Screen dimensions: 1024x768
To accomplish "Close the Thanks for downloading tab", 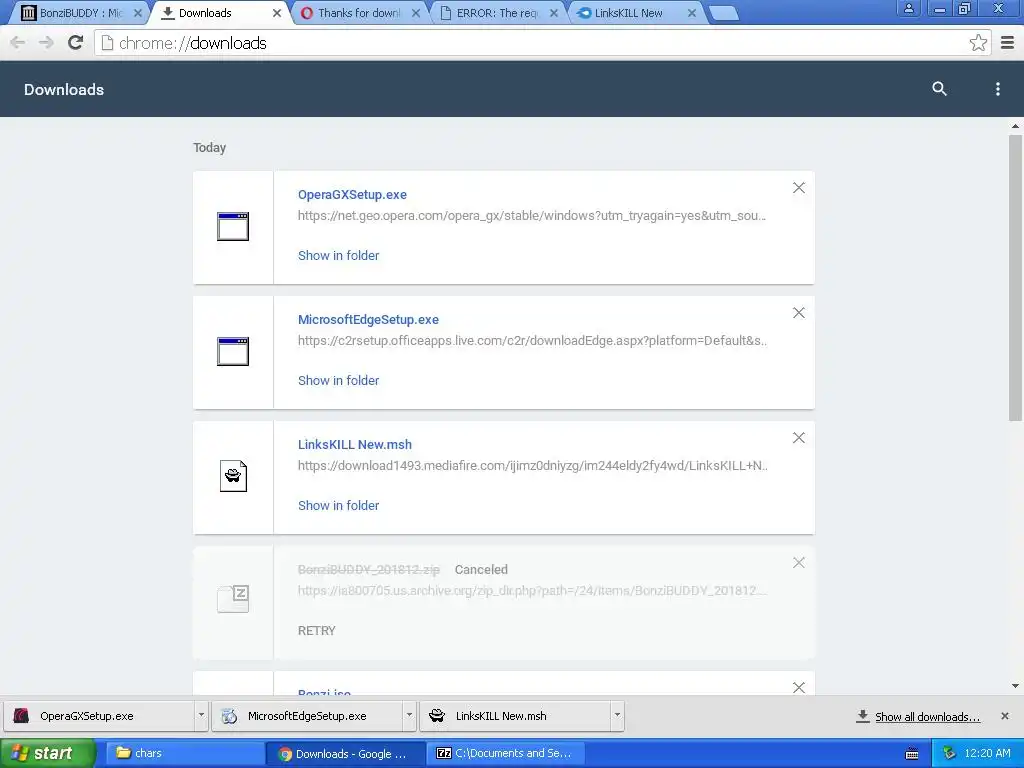I will click(x=416, y=13).
